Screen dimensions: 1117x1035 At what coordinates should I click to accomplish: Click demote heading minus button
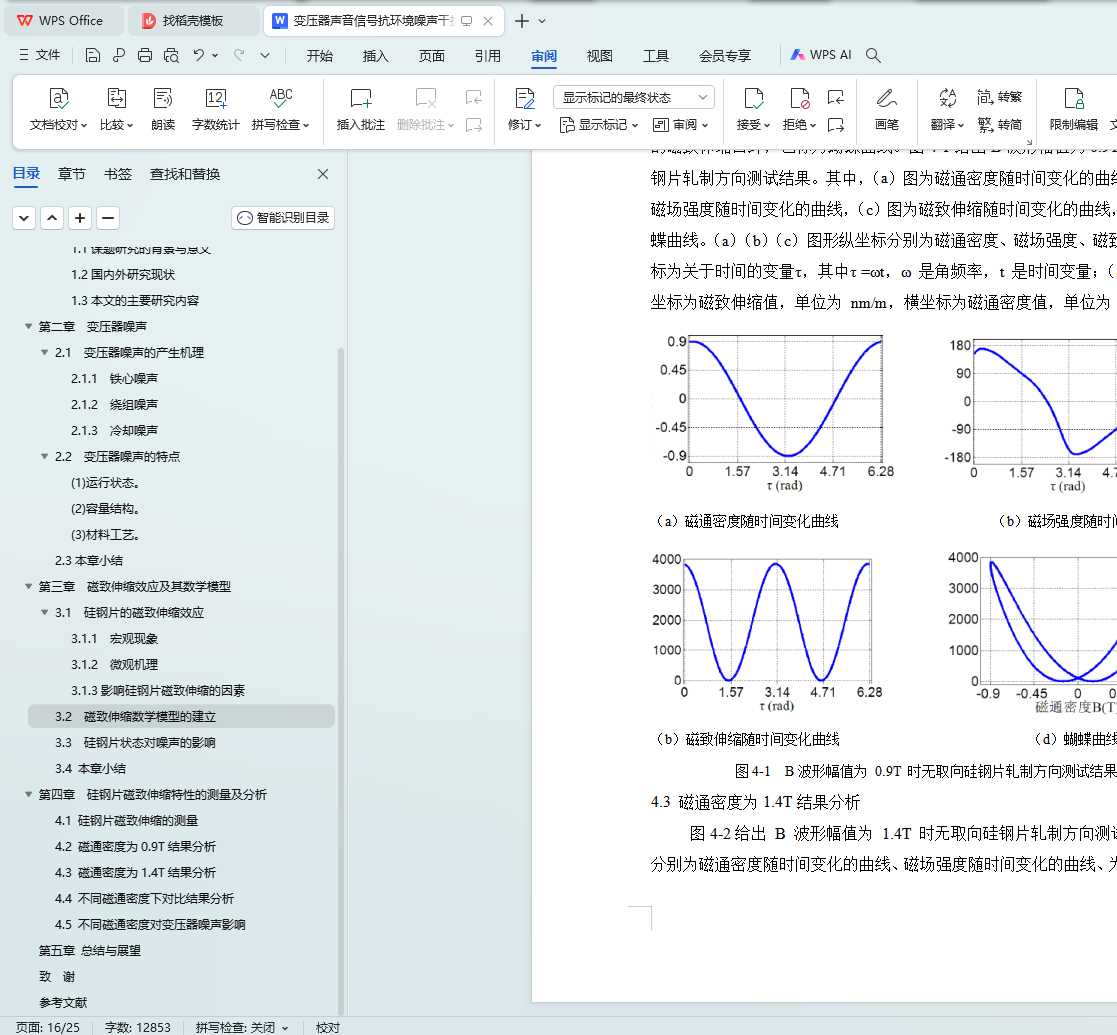click(108, 218)
